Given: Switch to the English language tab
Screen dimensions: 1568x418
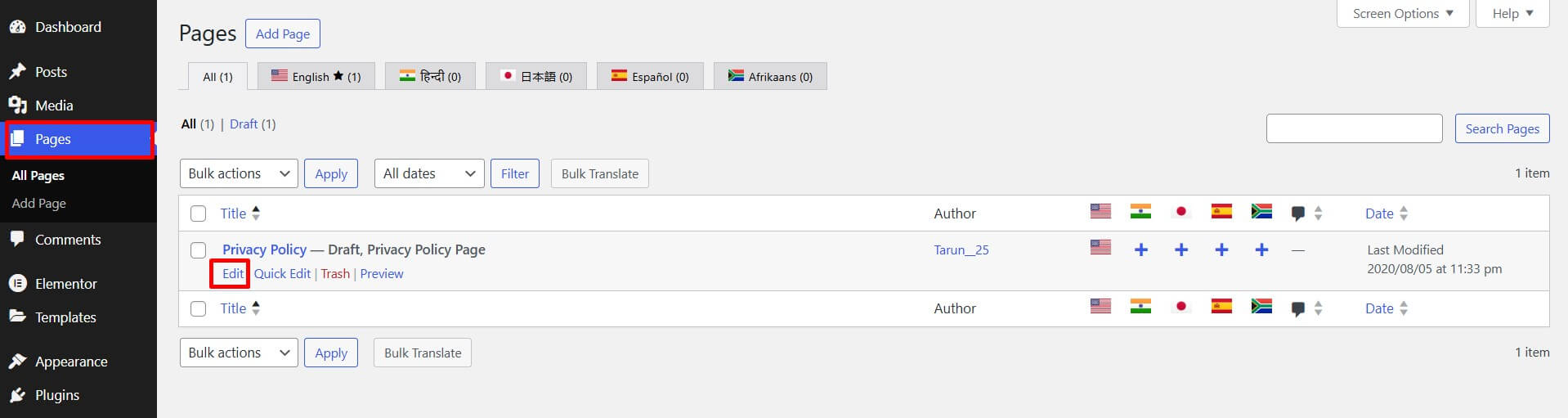Looking at the screenshot, I should (x=316, y=76).
